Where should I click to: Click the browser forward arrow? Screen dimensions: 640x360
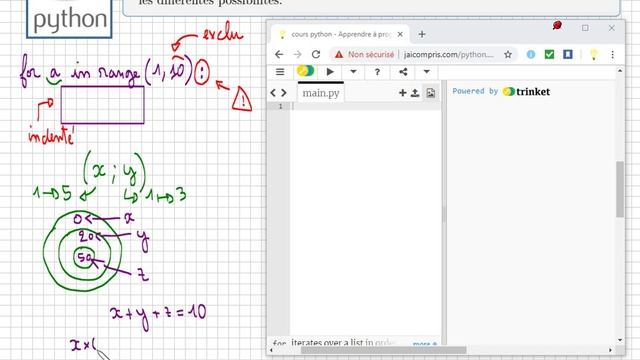pos(297,54)
